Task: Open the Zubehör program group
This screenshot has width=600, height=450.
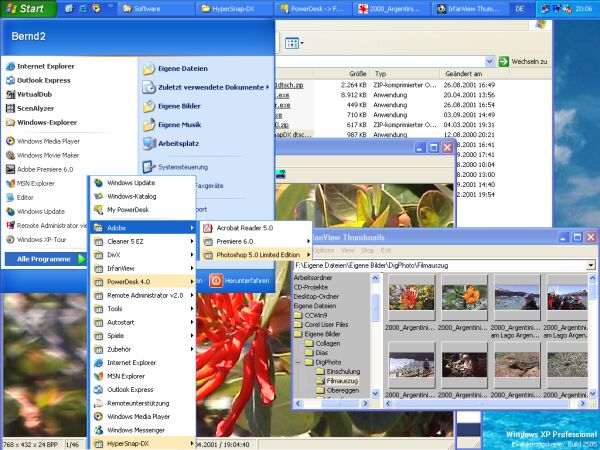Action: [143, 349]
